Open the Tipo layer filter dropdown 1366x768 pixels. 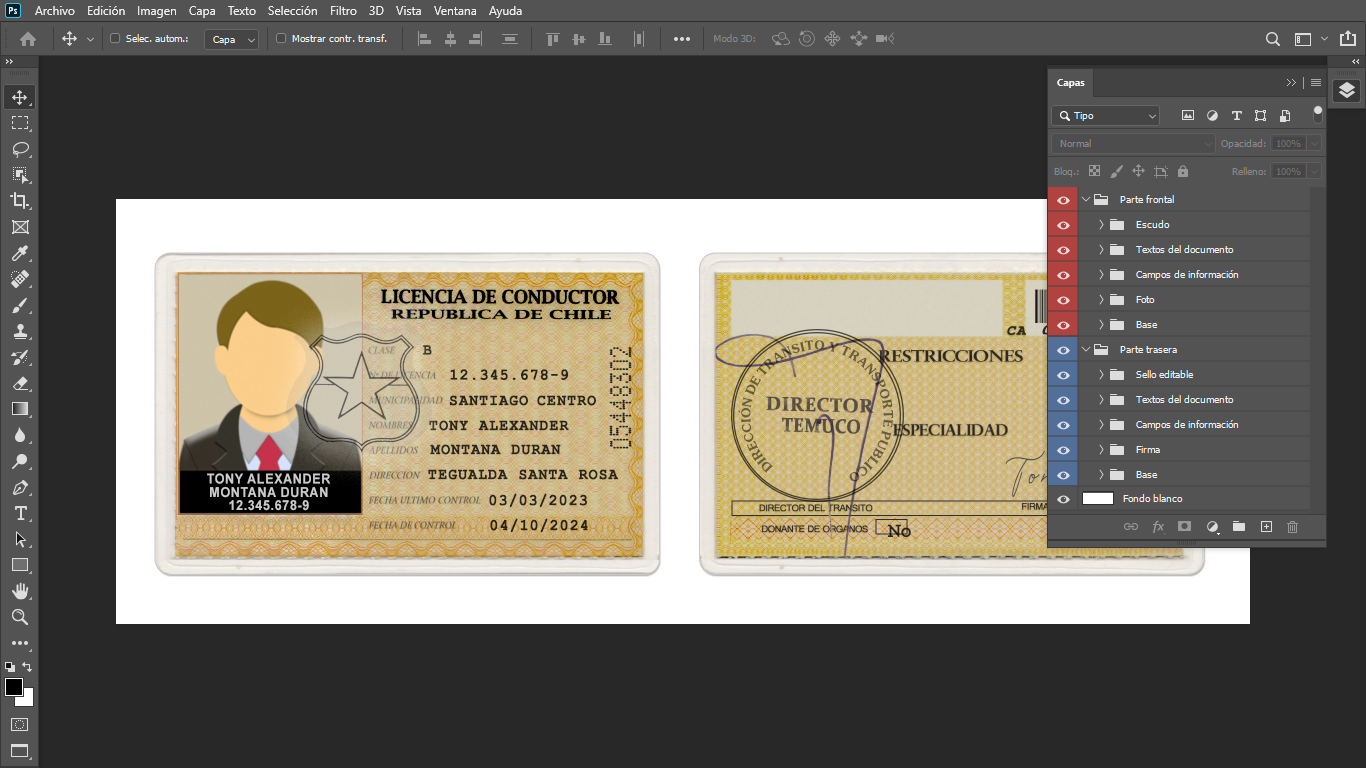click(1105, 116)
